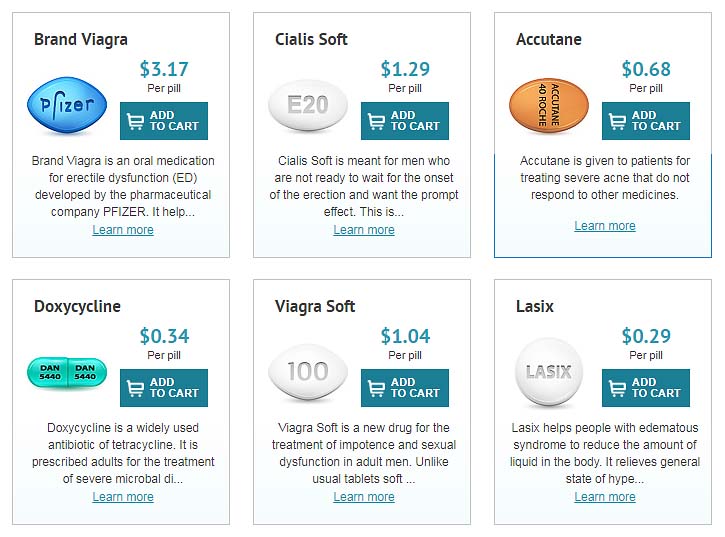Open Learn more under Lasix

605,497
